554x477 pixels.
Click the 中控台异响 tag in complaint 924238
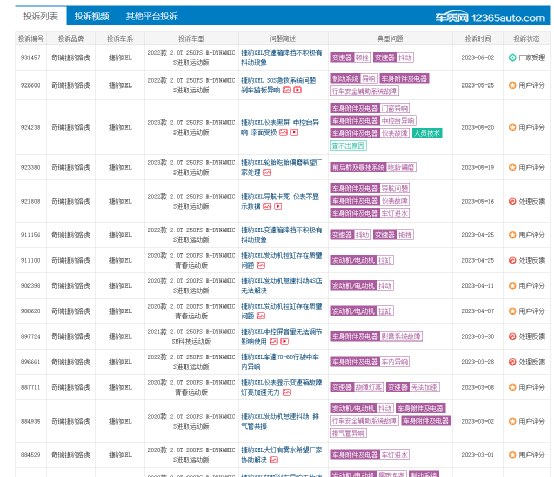click(398, 120)
